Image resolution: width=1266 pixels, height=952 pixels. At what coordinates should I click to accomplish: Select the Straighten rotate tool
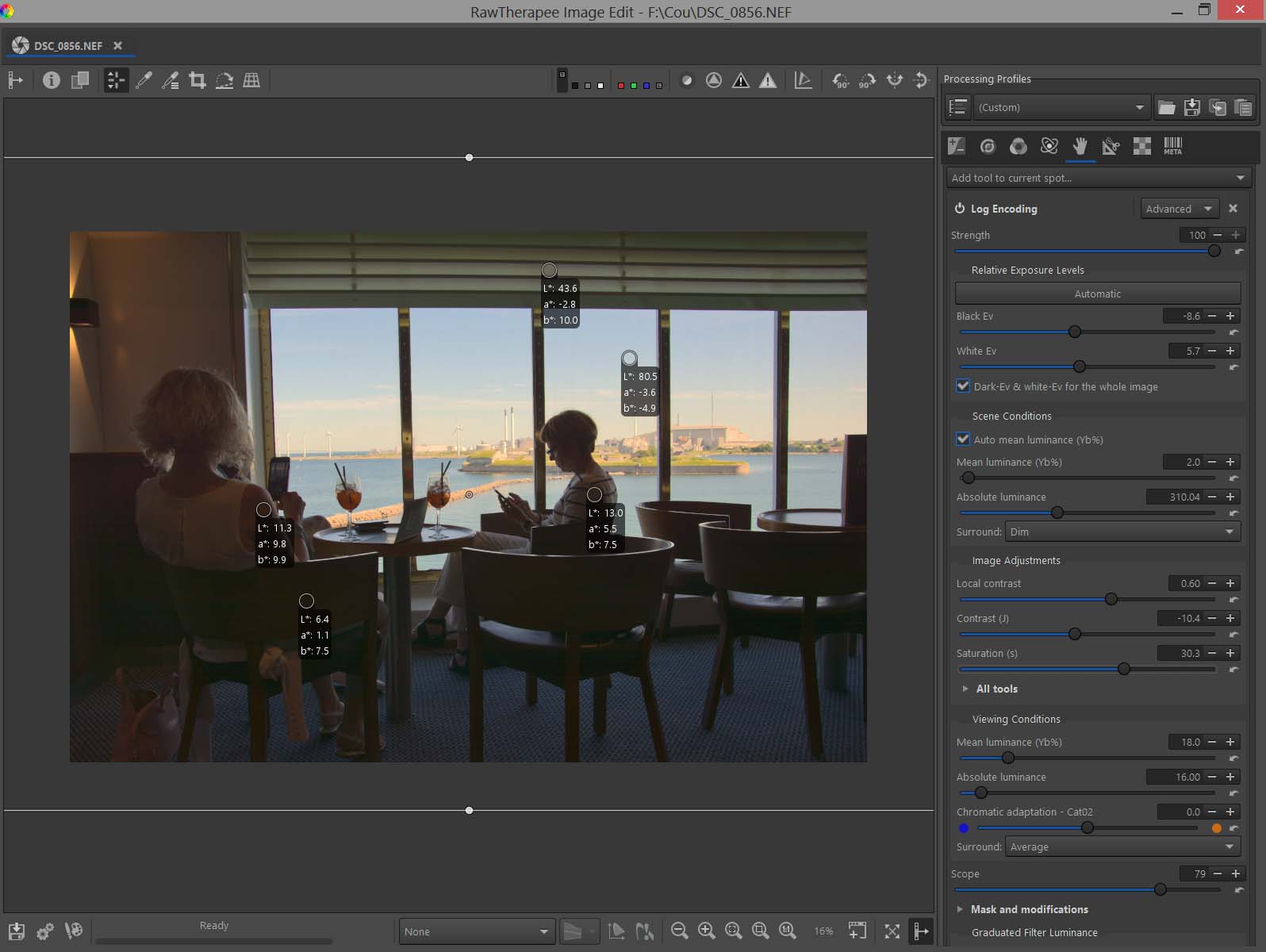point(224,80)
